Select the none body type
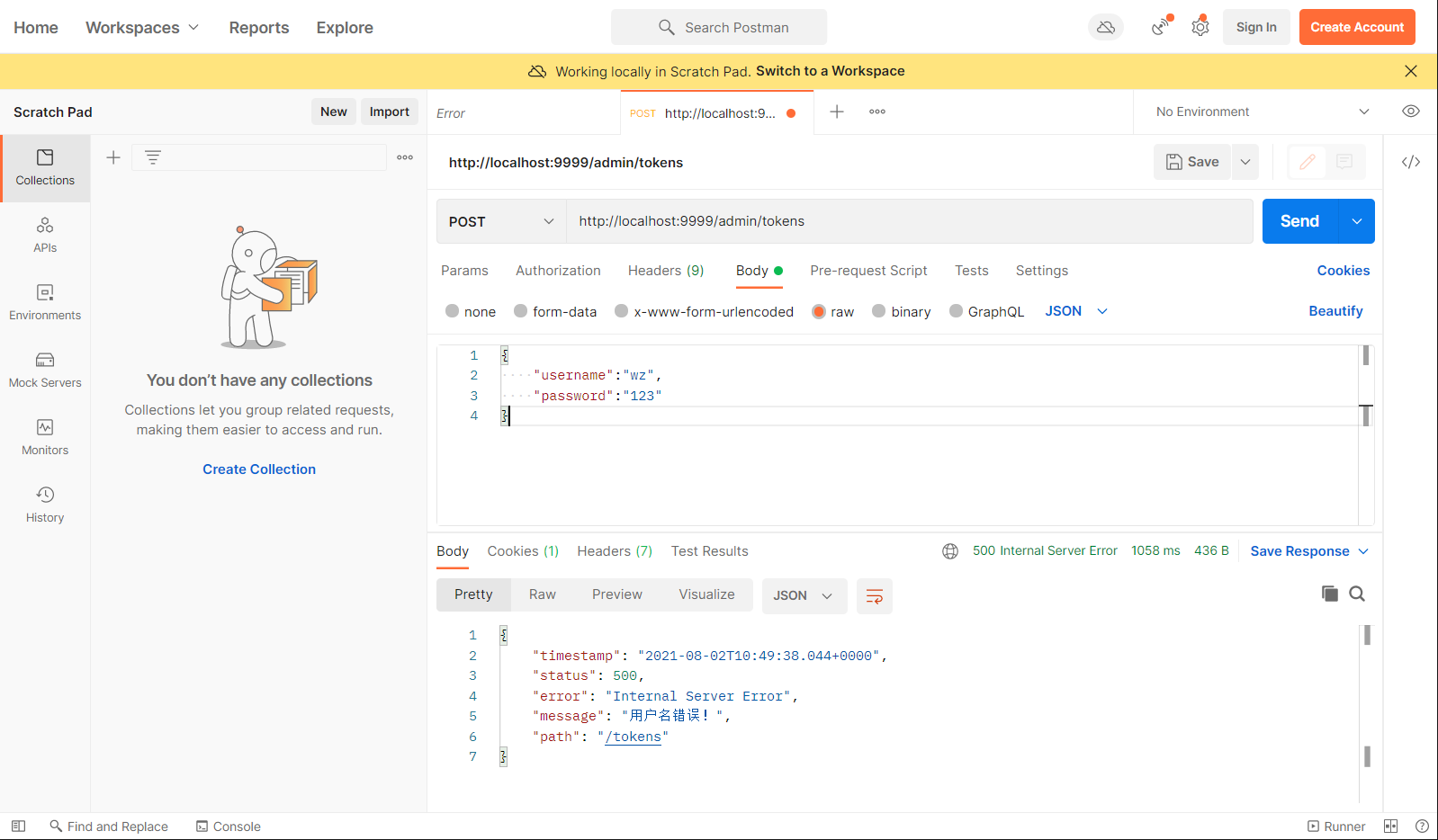 [x=471, y=311]
